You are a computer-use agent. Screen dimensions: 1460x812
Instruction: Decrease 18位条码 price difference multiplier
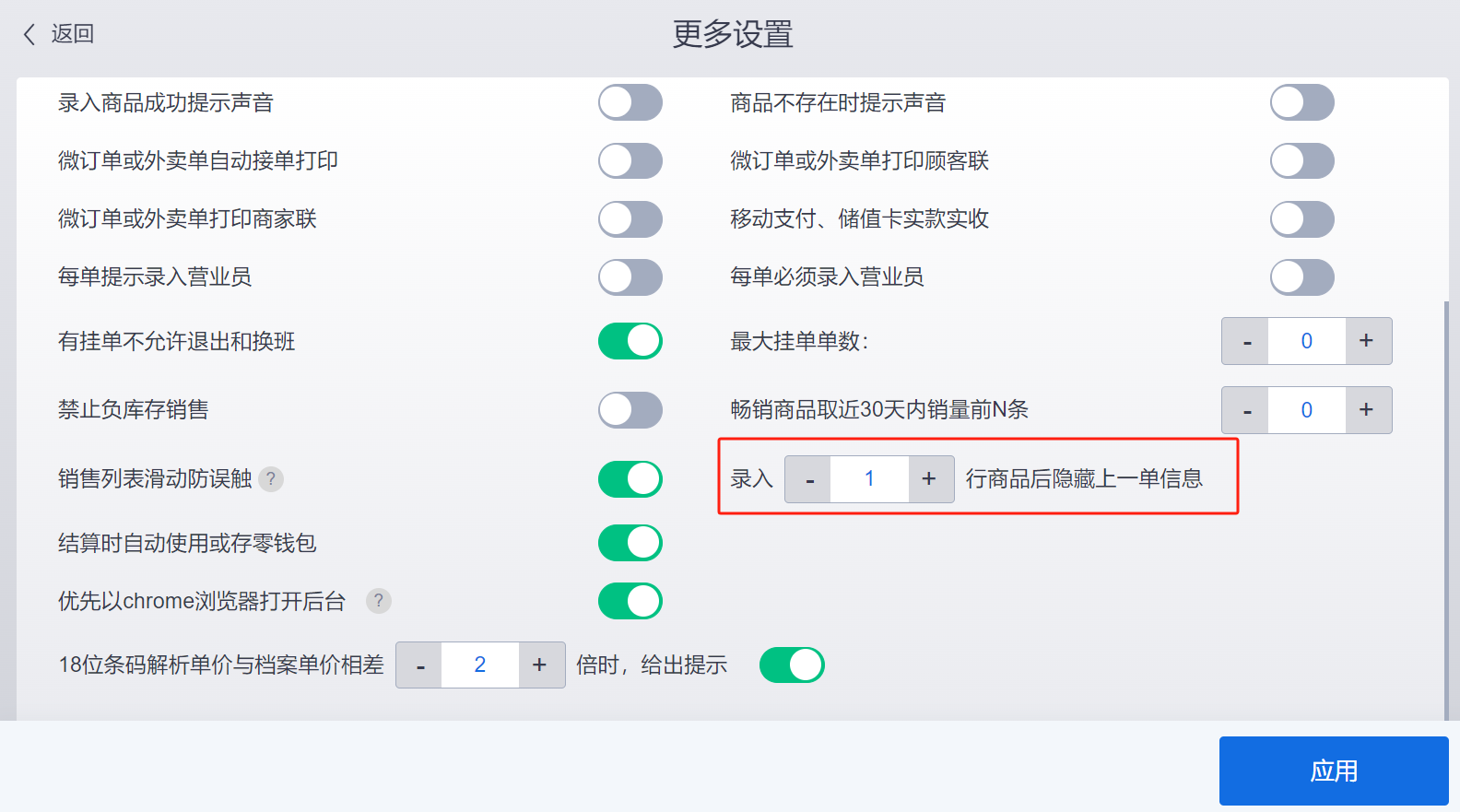(x=419, y=665)
